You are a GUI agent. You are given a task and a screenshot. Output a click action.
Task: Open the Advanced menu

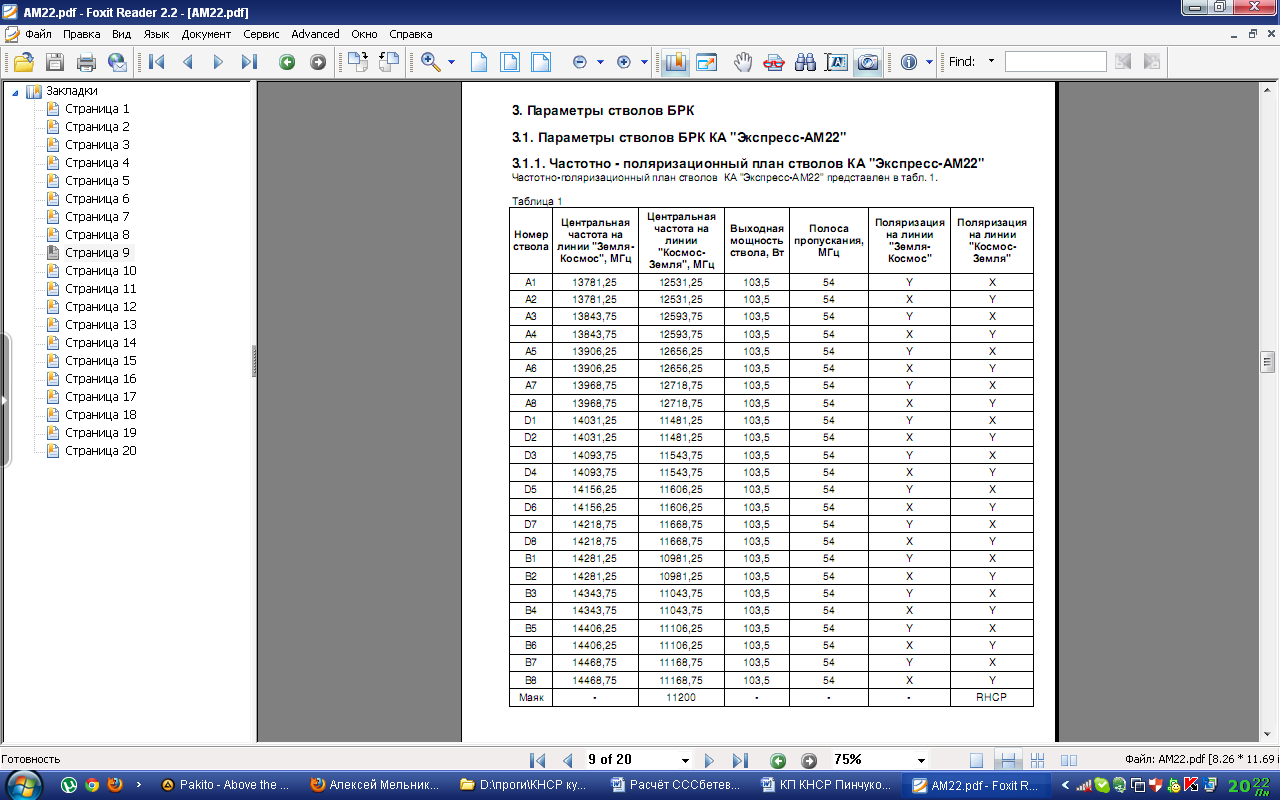click(x=315, y=34)
